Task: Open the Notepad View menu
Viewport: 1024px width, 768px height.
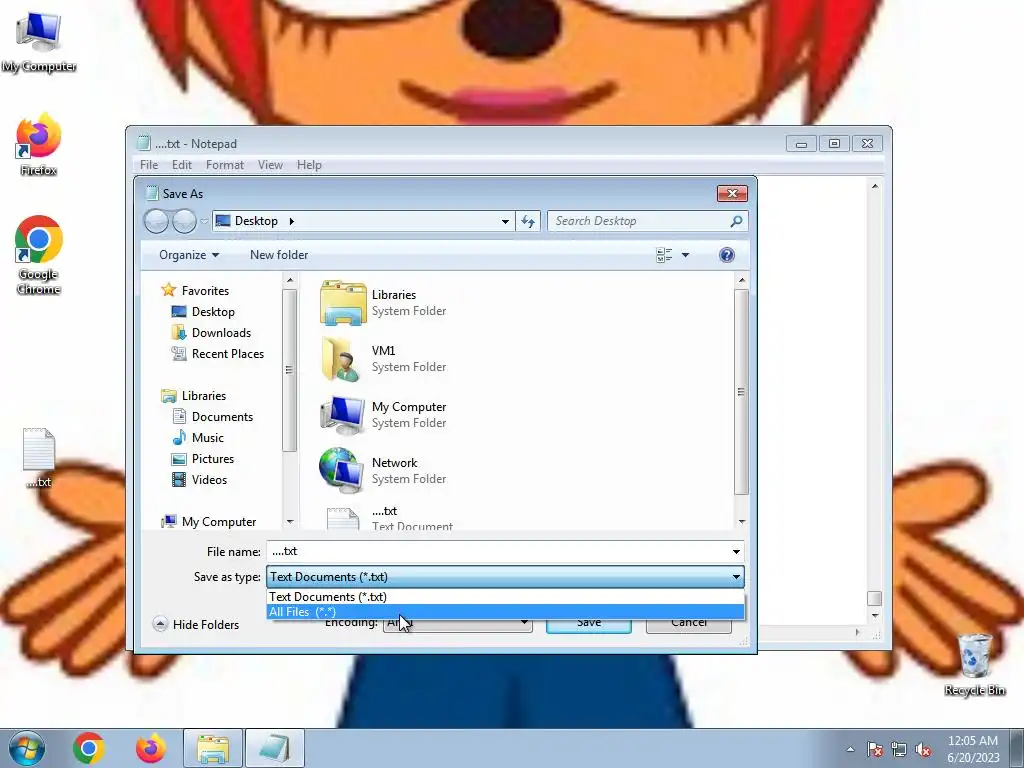Action: point(270,165)
